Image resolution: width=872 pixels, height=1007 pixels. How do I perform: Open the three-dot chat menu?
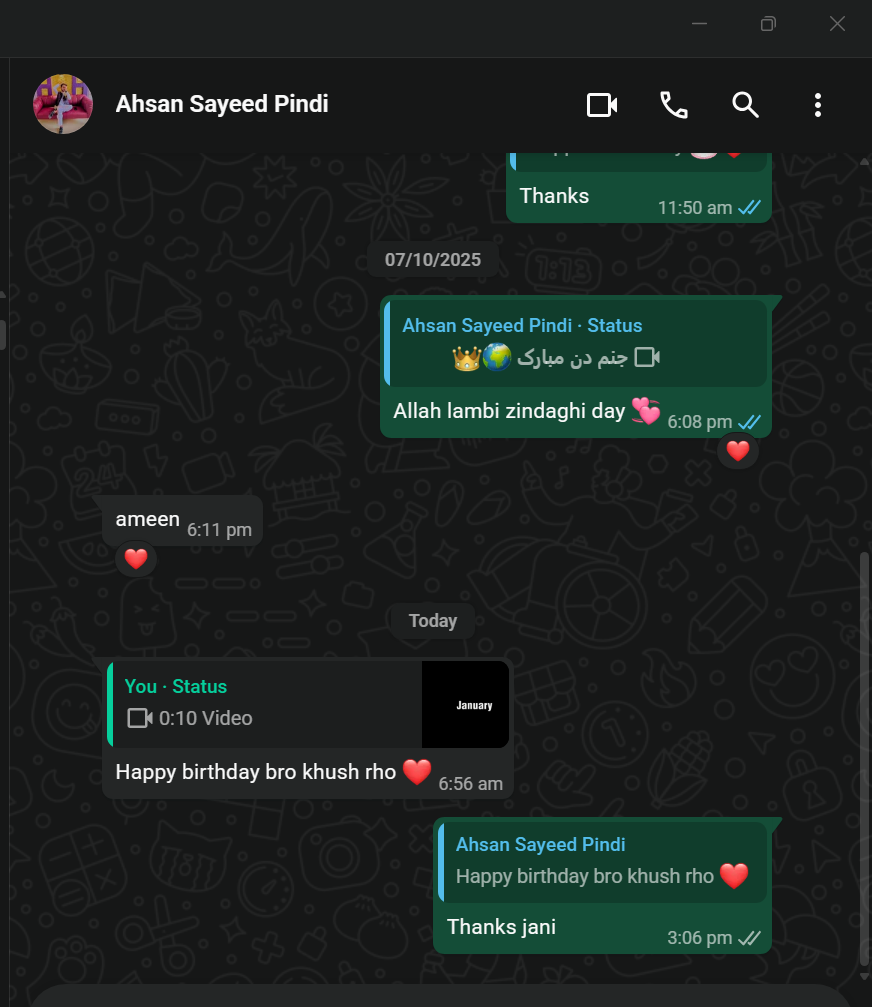tap(817, 105)
